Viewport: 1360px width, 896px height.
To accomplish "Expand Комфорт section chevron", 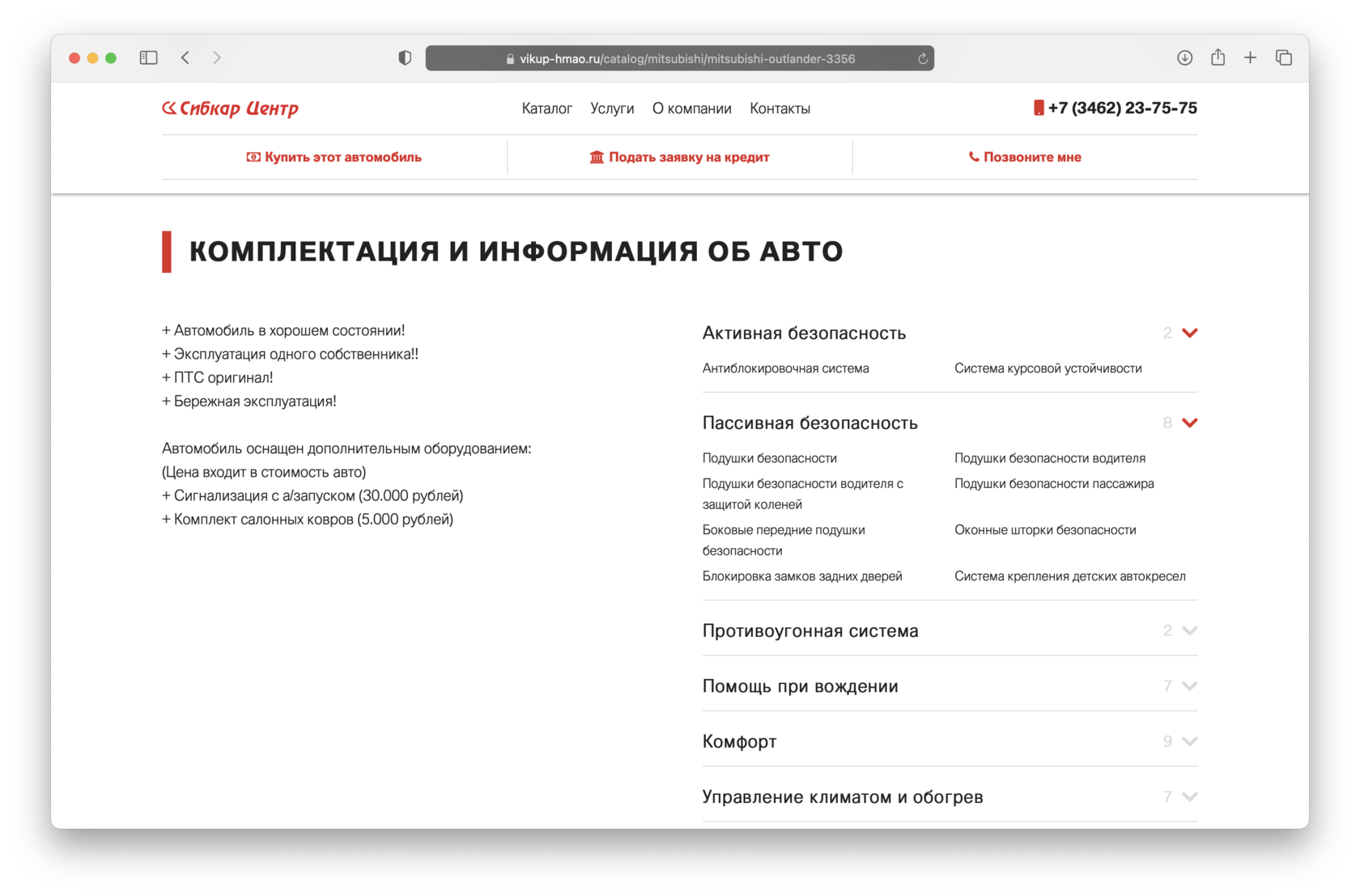I will pyautogui.click(x=1189, y=741).
